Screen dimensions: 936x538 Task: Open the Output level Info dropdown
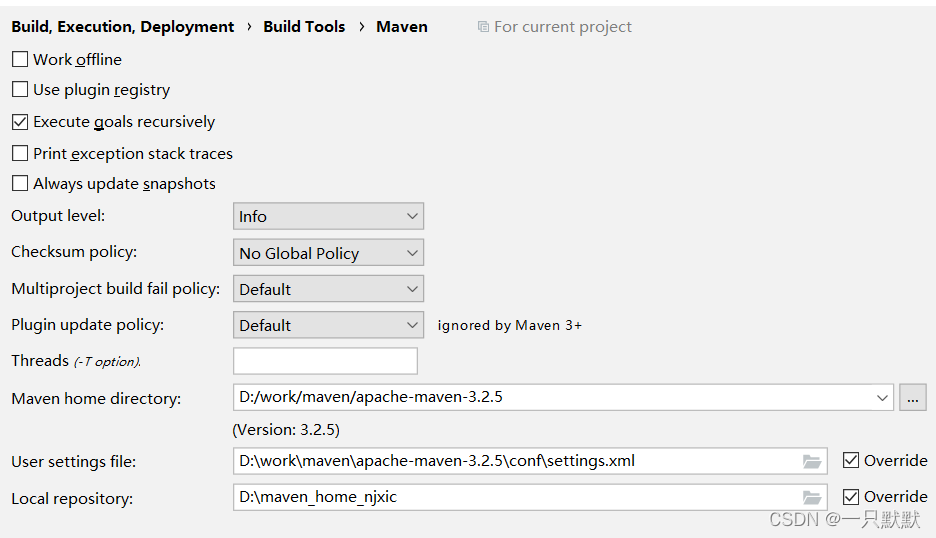point(328,216)
